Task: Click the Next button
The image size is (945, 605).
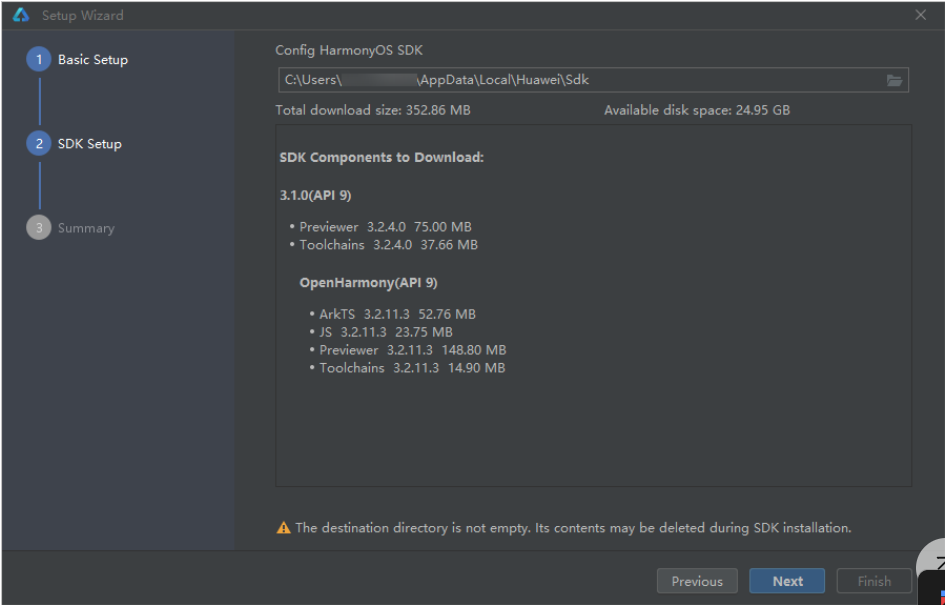Action: (x=787, y=581)
